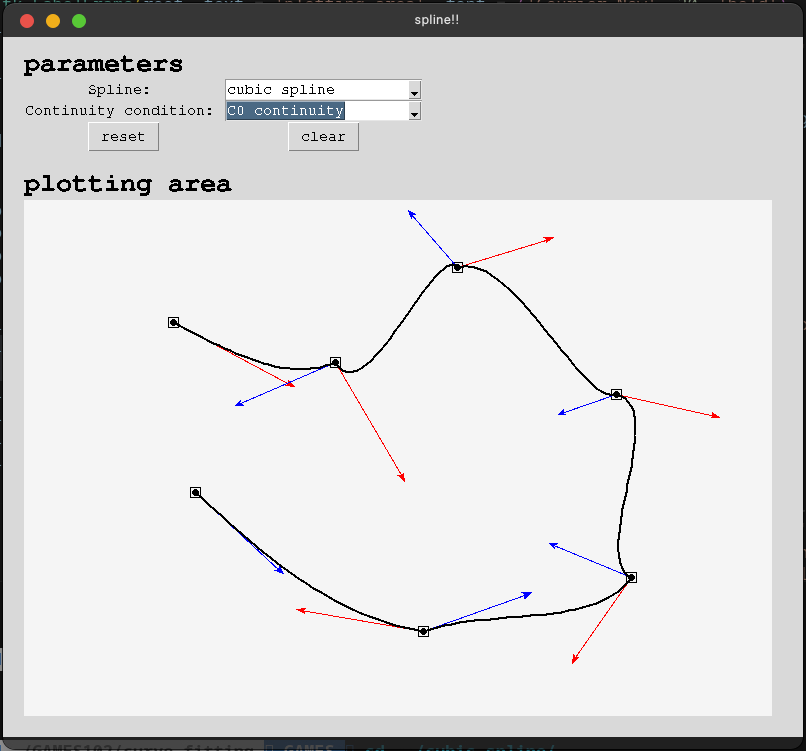This screenshot has height=751, width=806.
Task: Grab the topmost blue tangent arrowhead
Action: tap(409, 212)
